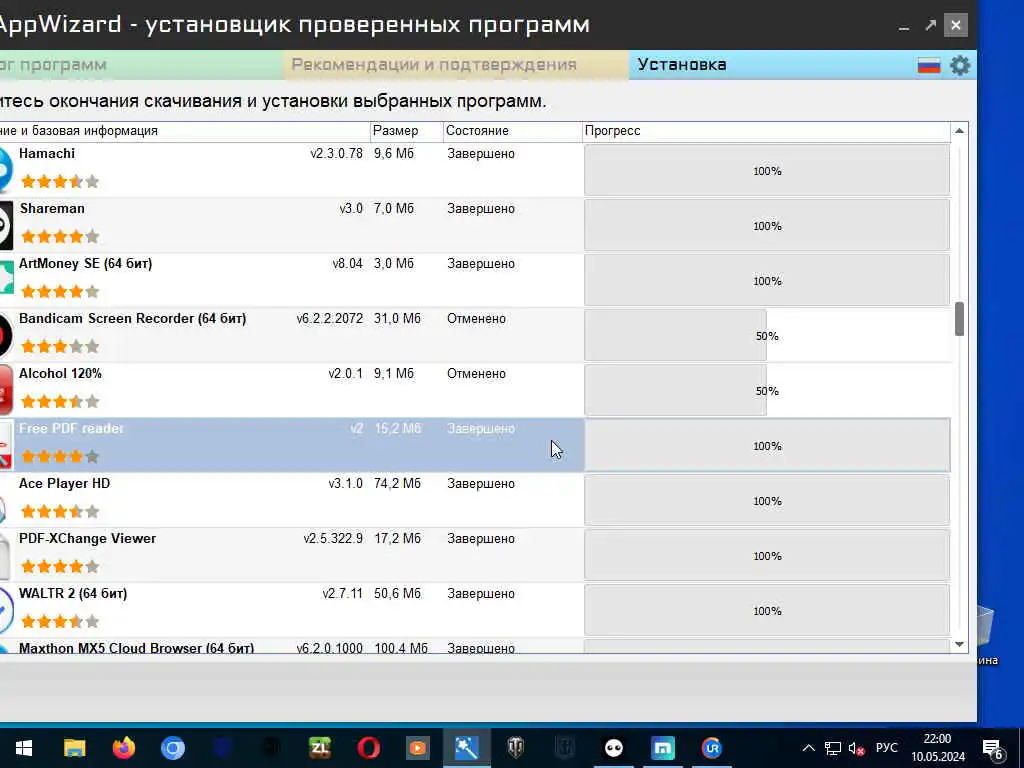Click the PDF-XChange Viewer star rating
This screenshot has width=1024, height=768.
(x=59, y=566)
